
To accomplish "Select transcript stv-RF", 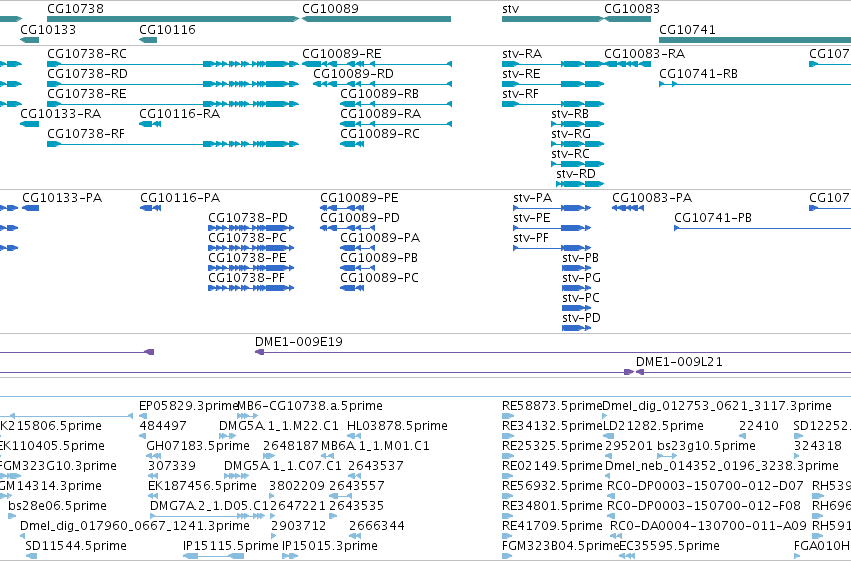I will coord(520,94).
